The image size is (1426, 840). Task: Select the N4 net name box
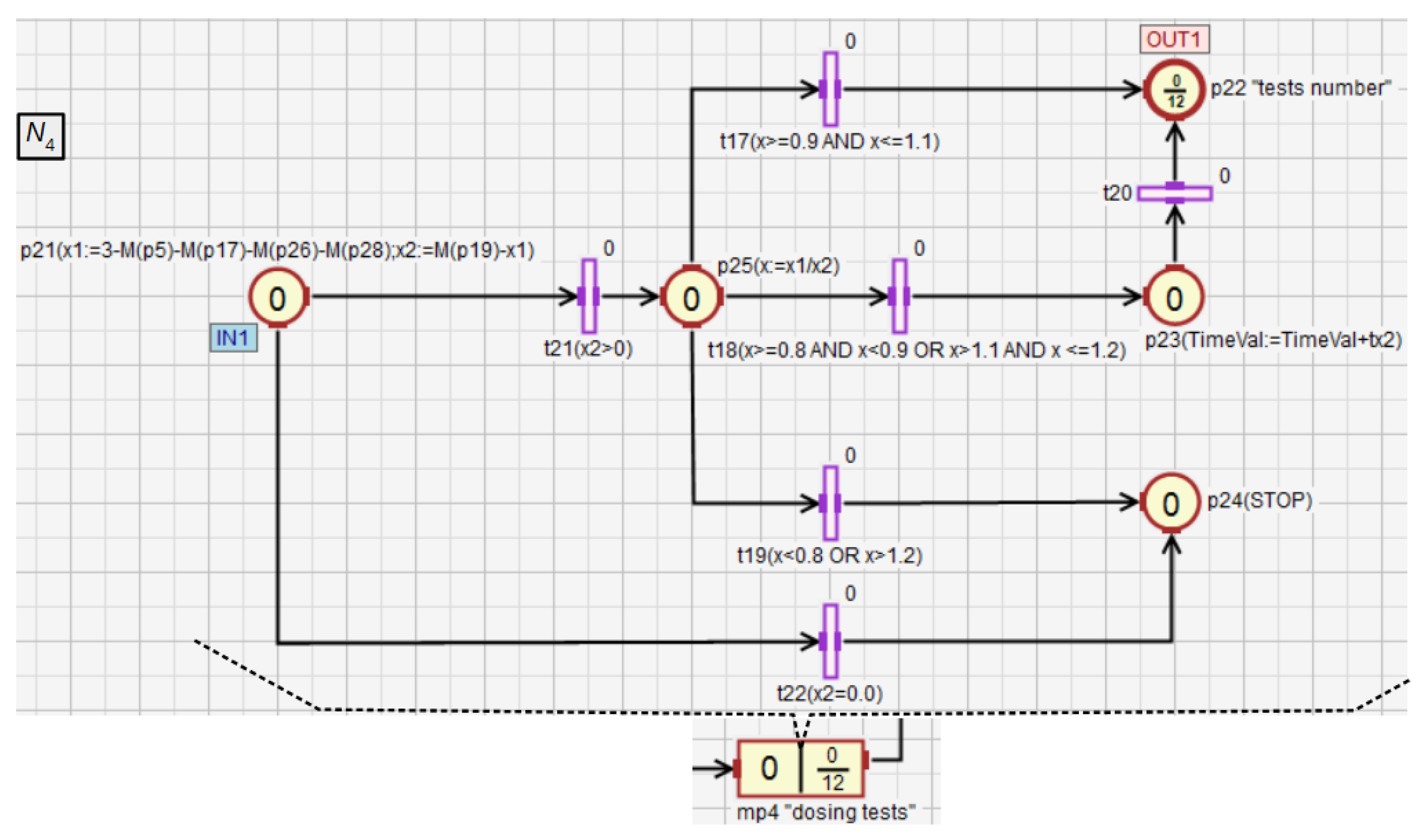coord(40,137)
